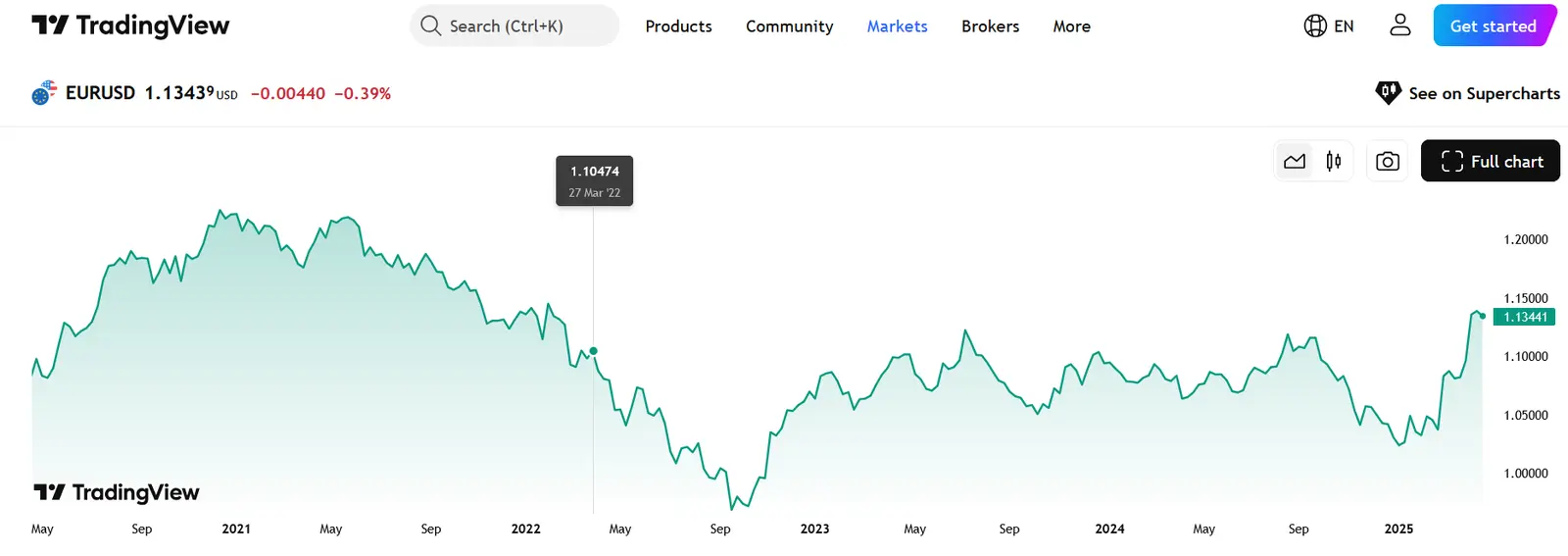The height and width of the screenshot is (556, 1568).
Task: Click the TradingView chart watermark logo
Action: (117, 492)
